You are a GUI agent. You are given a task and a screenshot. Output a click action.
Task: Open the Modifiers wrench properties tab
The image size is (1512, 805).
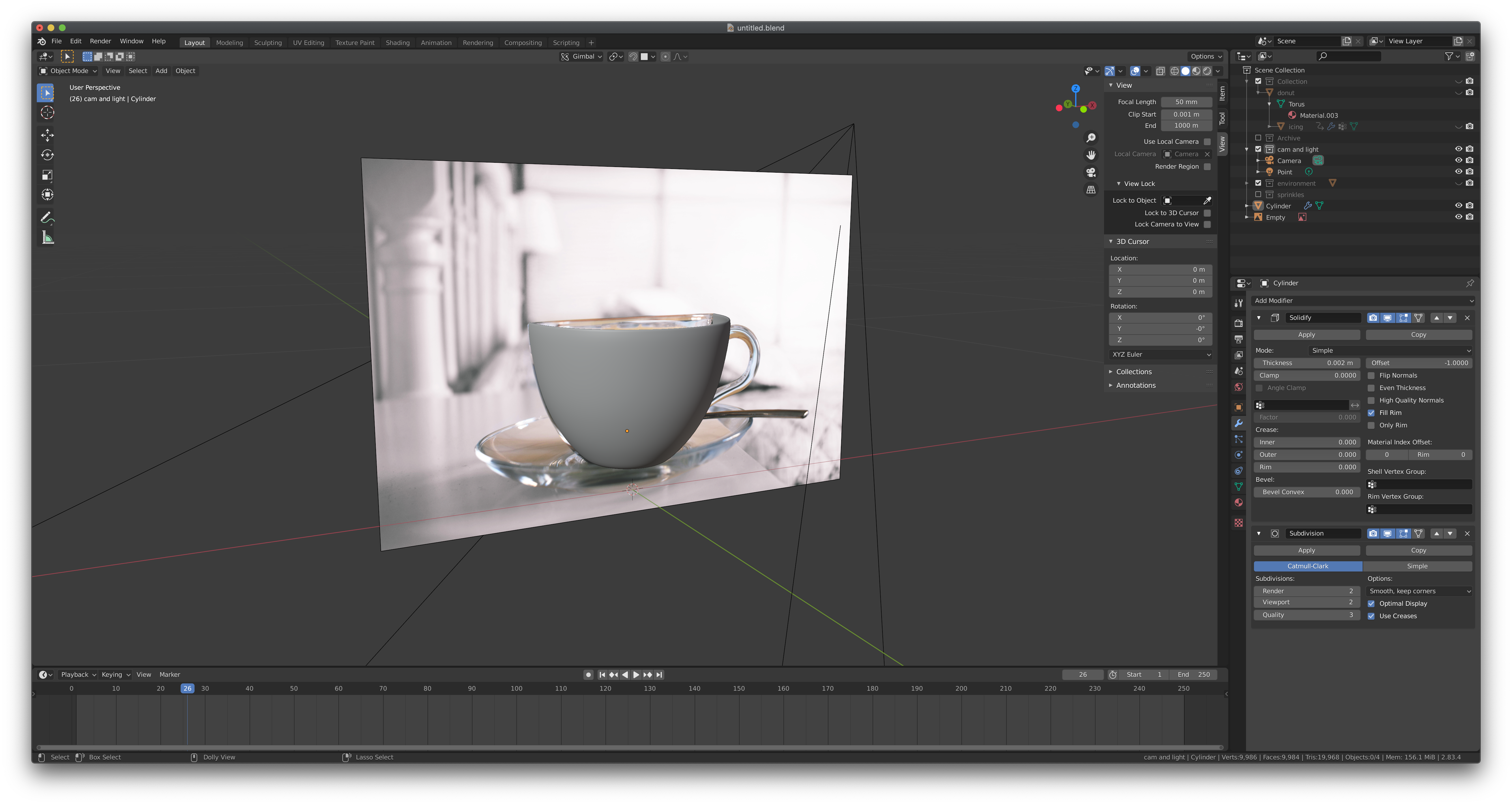(1238, 423)
